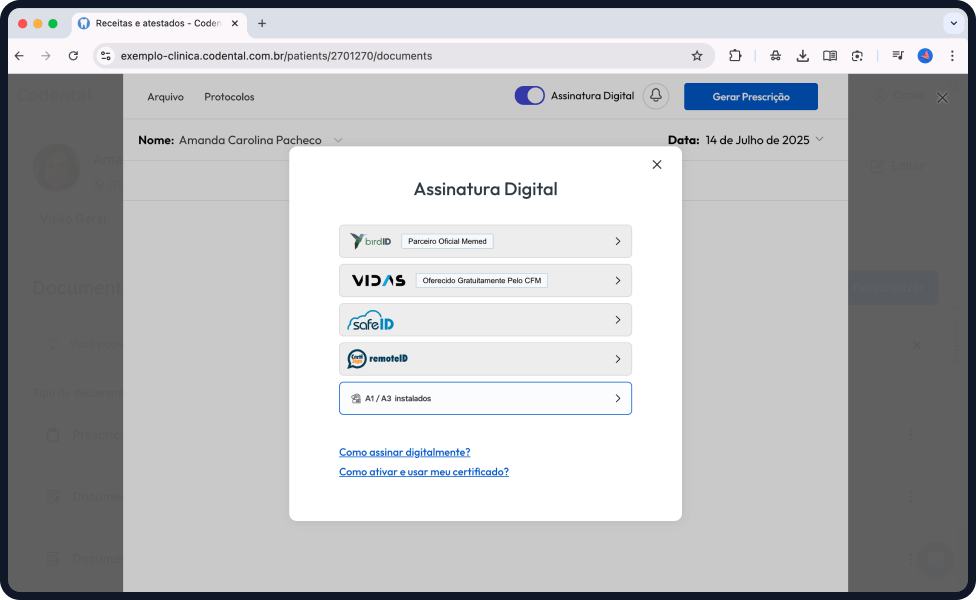
Task: Click the date 14 de Julho de 2025
Action: tap(758, 140)
